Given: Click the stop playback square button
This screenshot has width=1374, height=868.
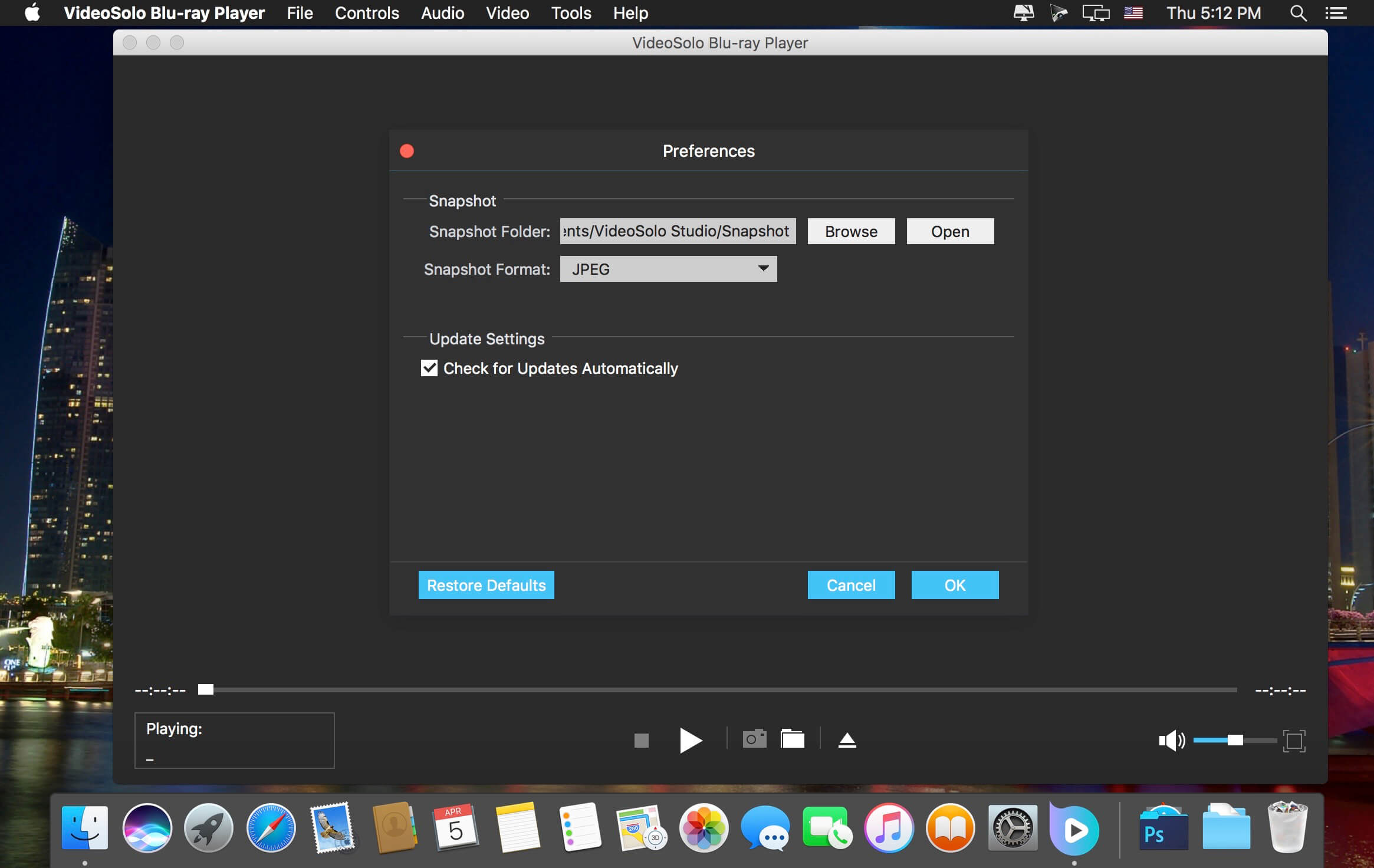Looking at the screenshot, I should [x=641, y=740].
